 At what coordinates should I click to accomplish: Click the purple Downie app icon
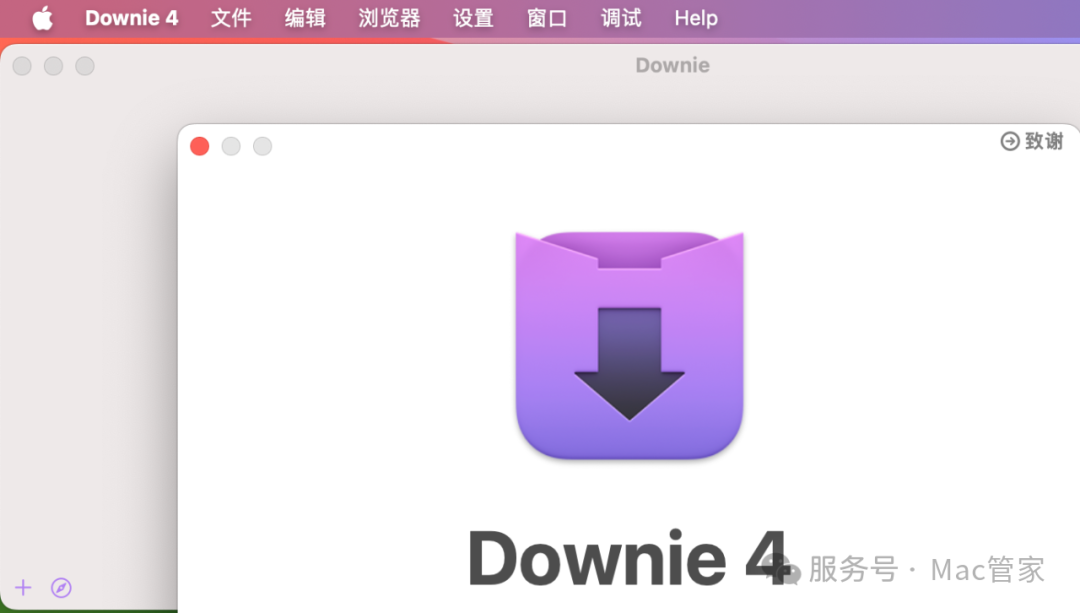click(x=630, y=345)
